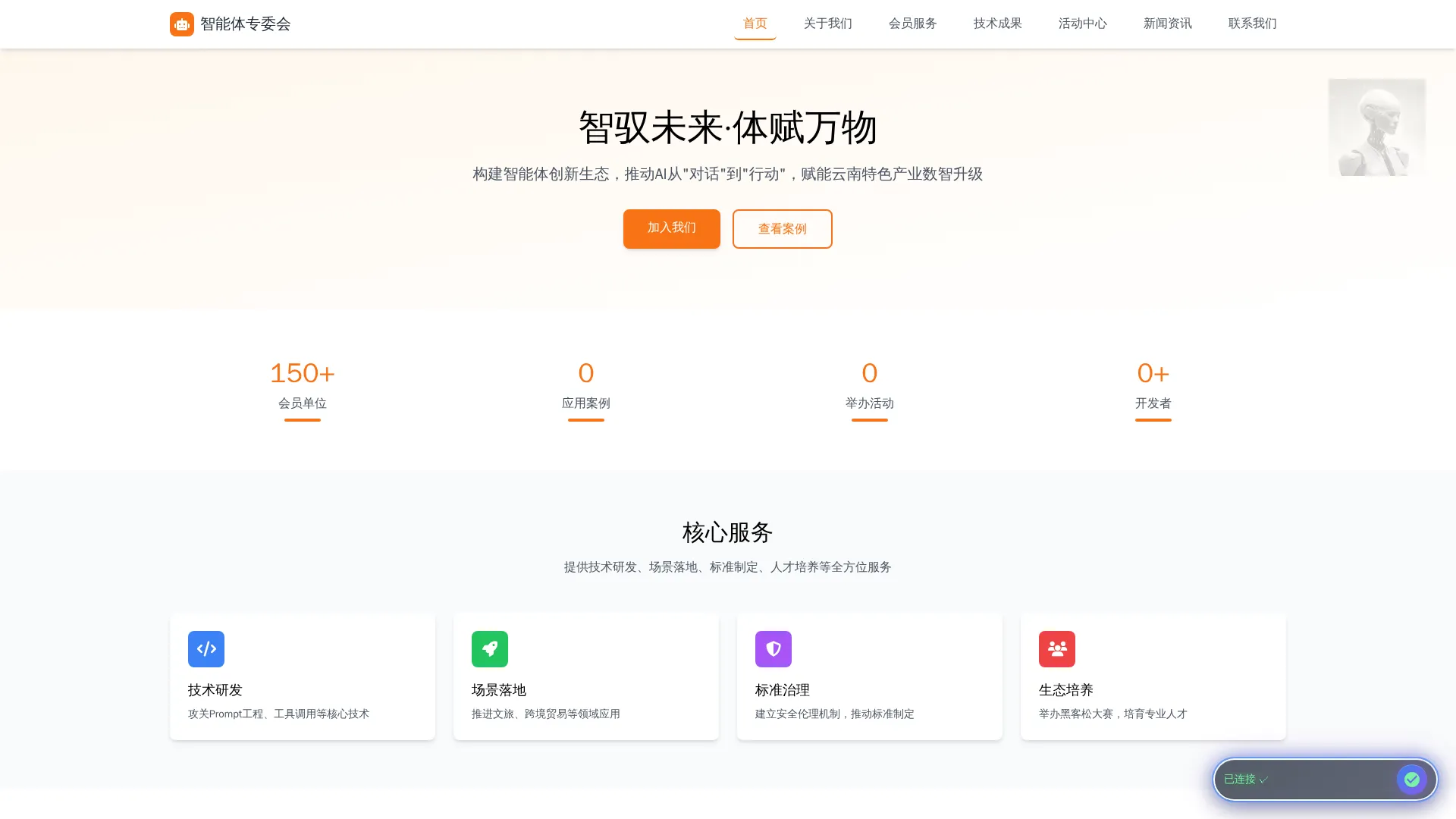
Task: Click the 0+ 开发者 counter
Action: tap(1153, 385)
